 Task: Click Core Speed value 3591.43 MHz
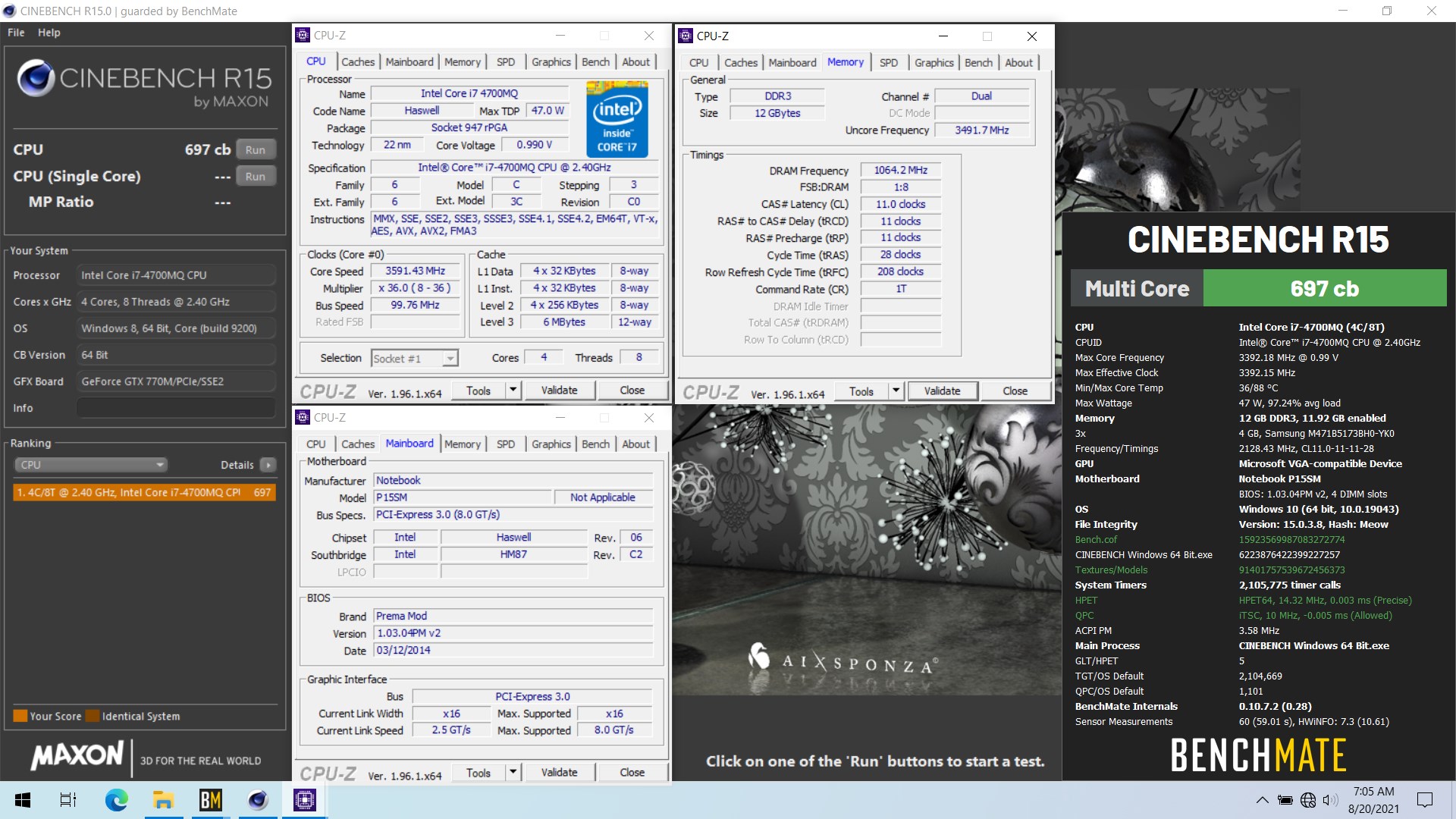point(416,271)
